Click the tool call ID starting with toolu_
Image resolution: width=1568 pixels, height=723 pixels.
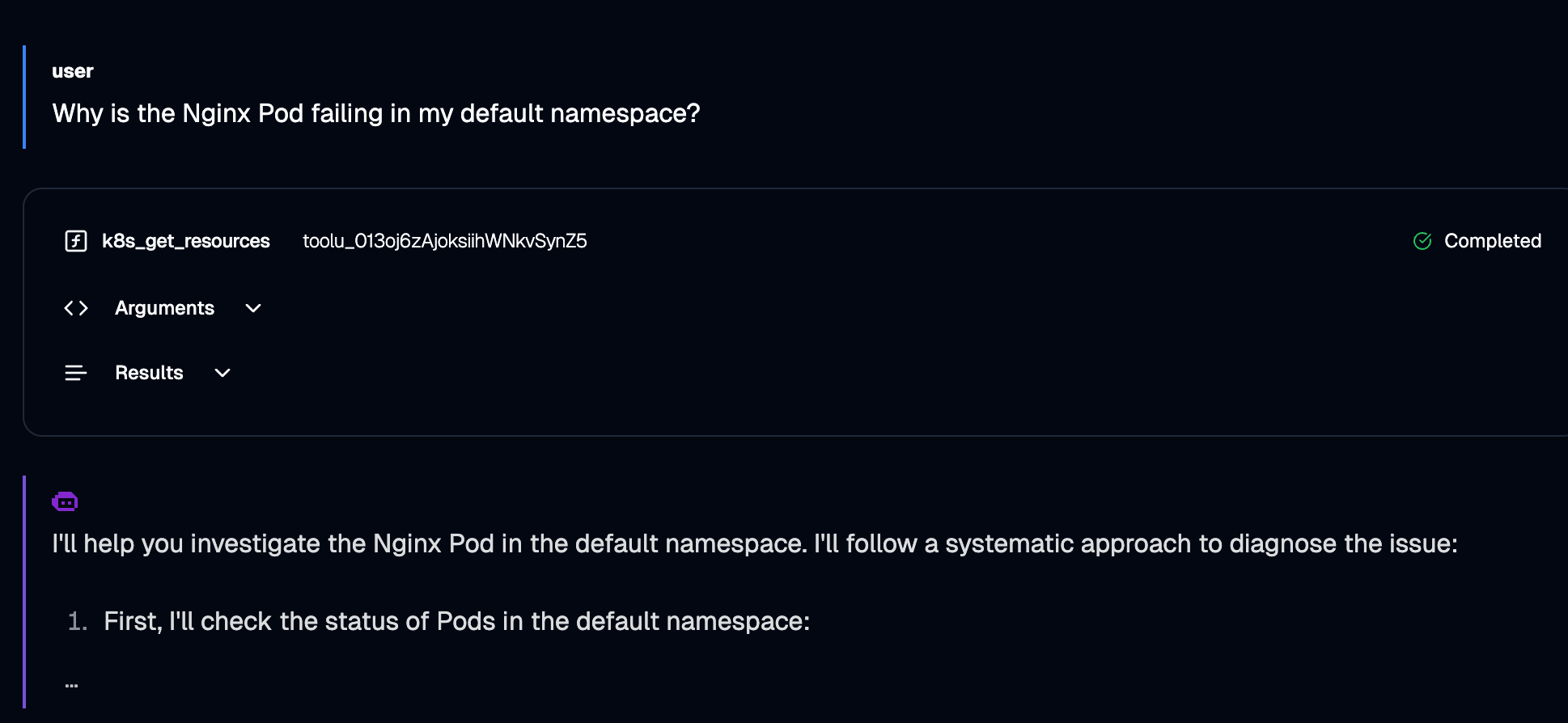coord(445,241)
